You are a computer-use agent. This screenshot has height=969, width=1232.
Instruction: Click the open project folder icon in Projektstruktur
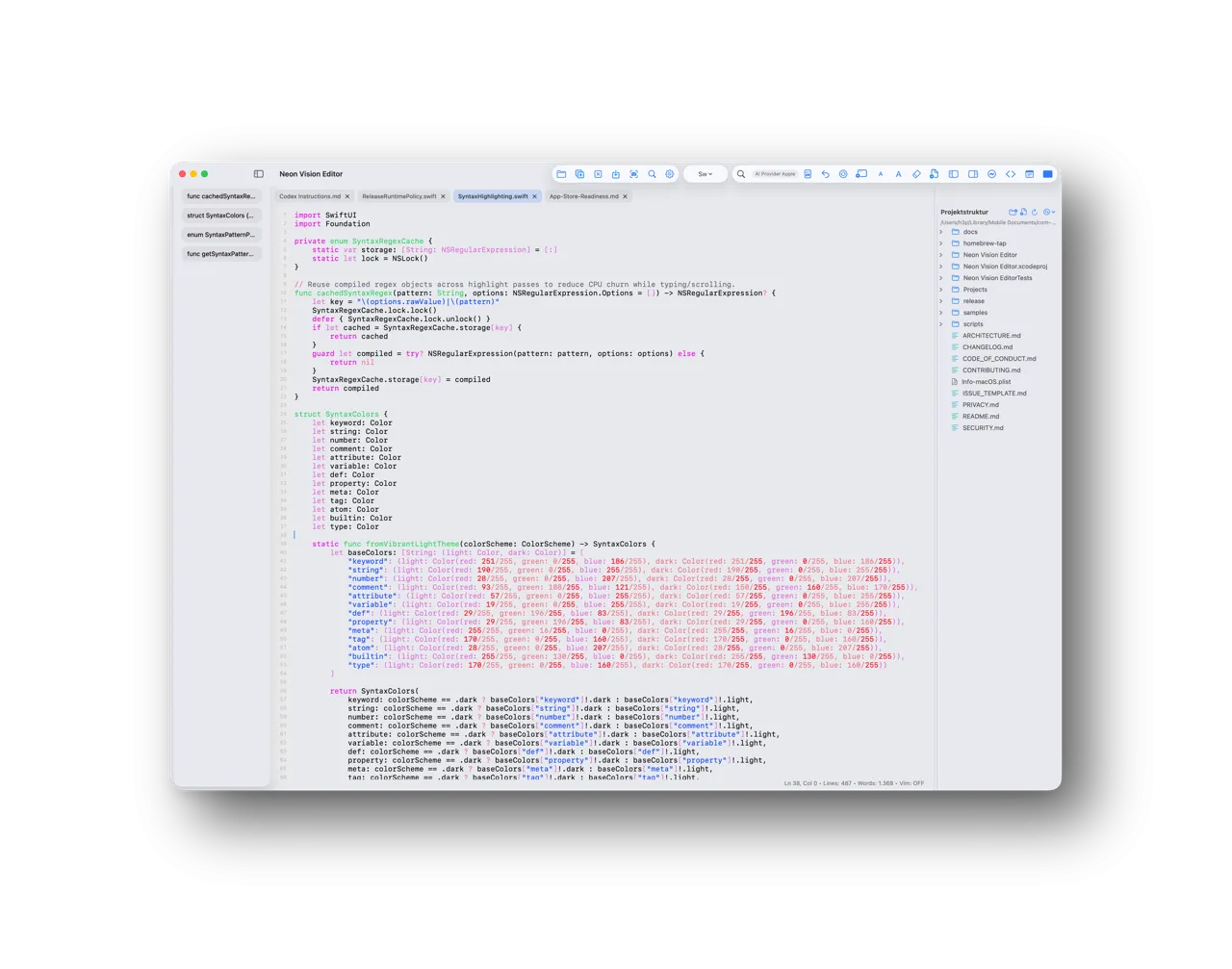click(1013, 212)
